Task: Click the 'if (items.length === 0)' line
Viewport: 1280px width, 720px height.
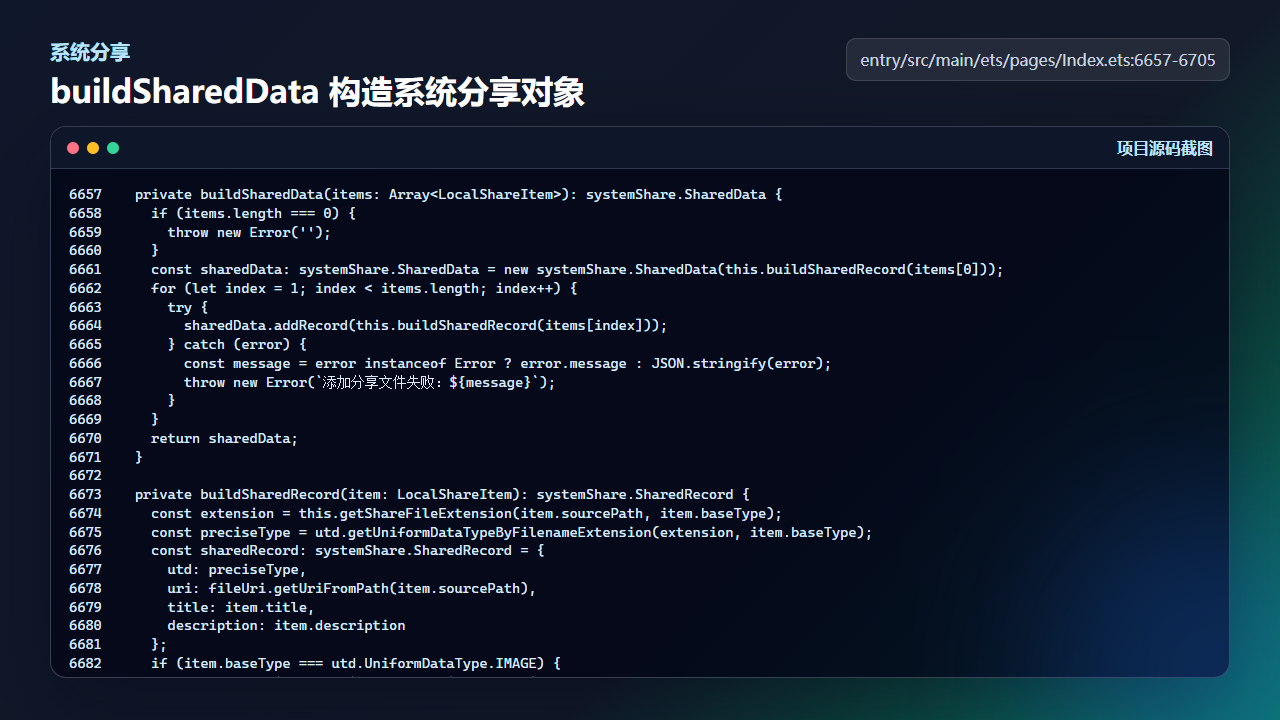Action: (x=253, y=213)
